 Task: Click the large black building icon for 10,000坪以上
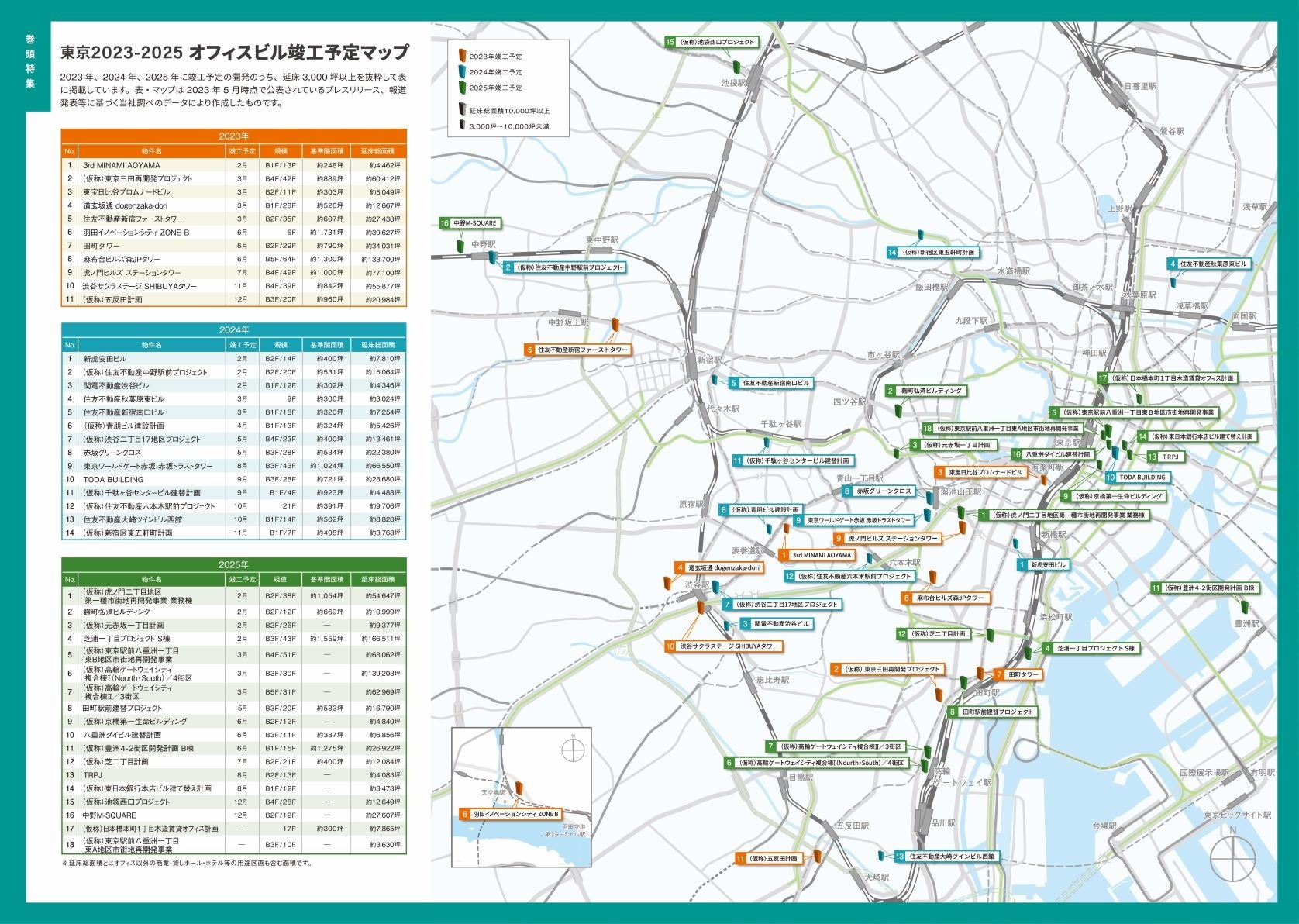[x=462, y=109]
